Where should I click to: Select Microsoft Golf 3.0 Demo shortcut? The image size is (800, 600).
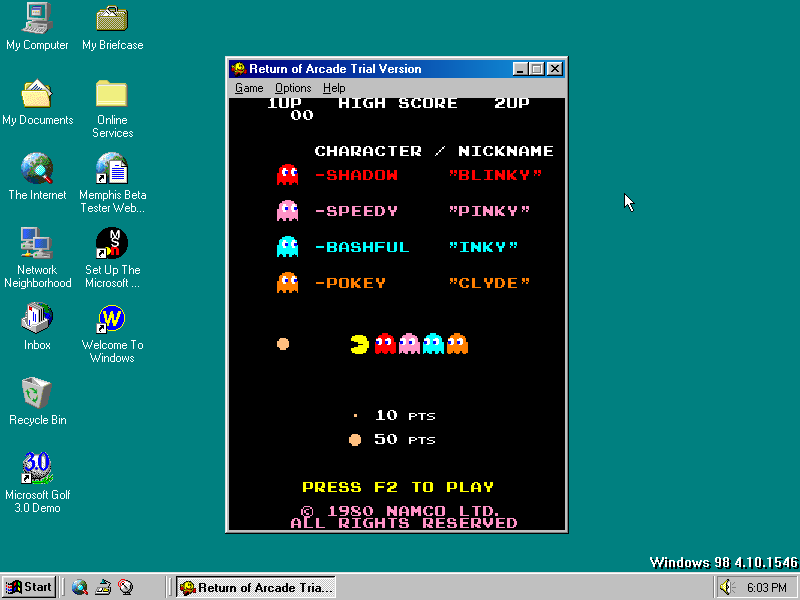coord(37,483)
